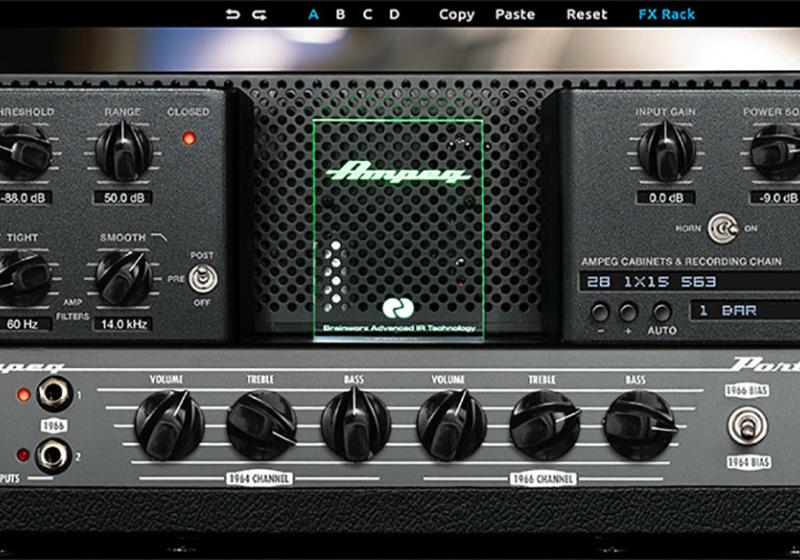
Task: Click the Tight filter knob
Action: [23, 278]
